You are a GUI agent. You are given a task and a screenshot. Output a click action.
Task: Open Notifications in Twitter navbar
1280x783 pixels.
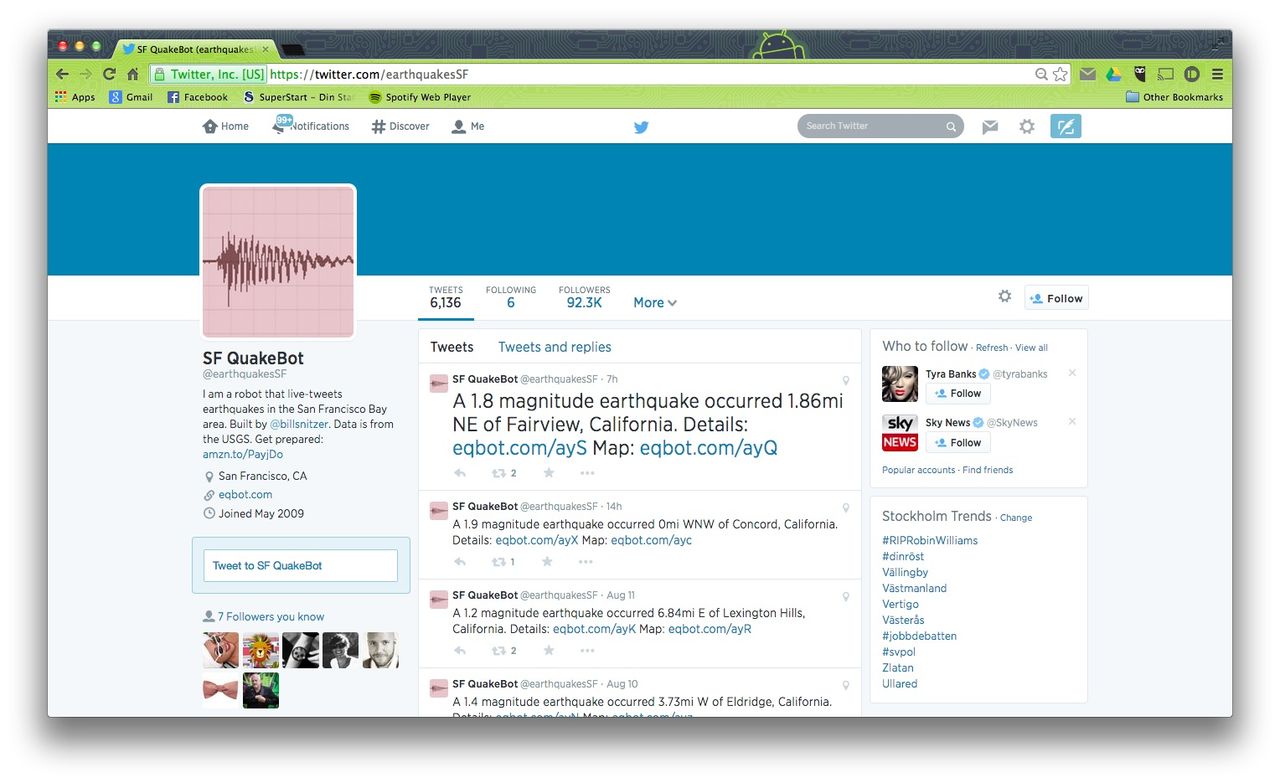[x=311, y=126]
